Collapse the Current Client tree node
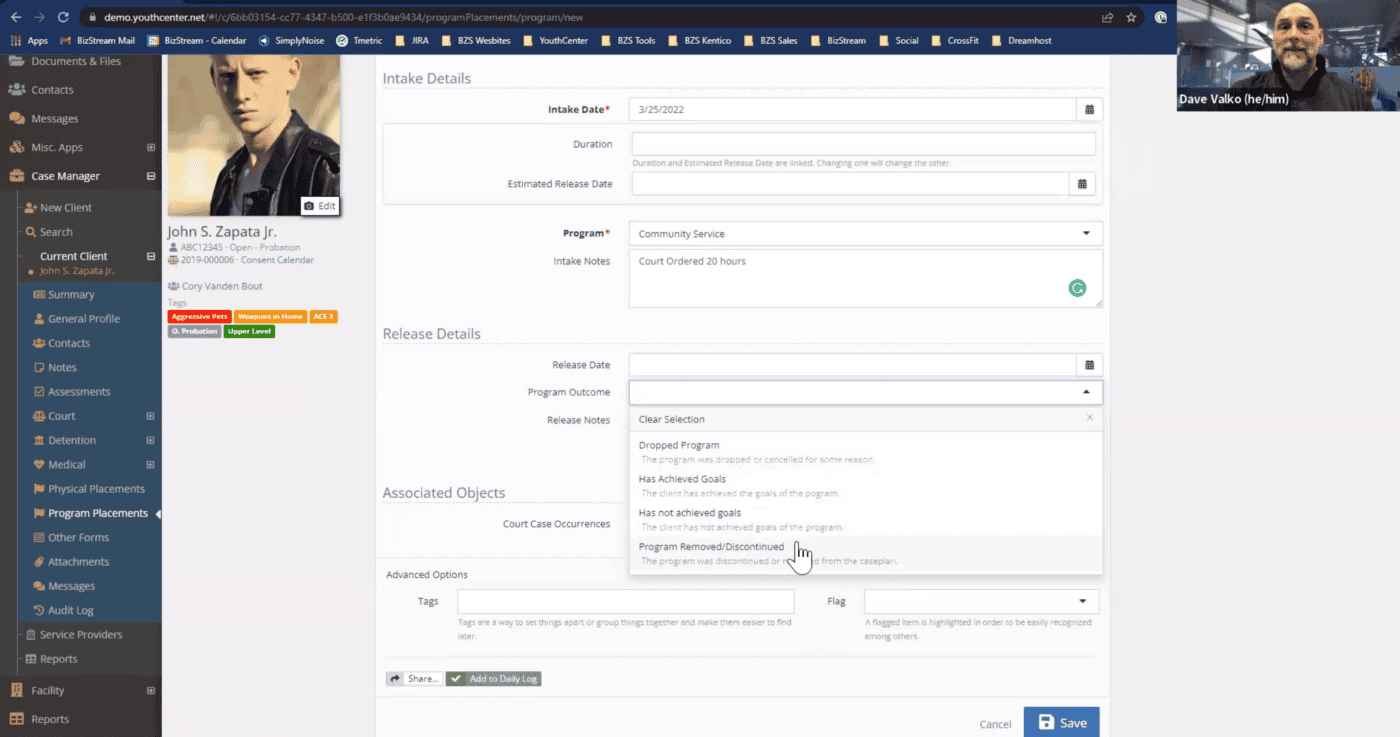The width and height of the screenshot is (1400, 737). tap(151, 256)
